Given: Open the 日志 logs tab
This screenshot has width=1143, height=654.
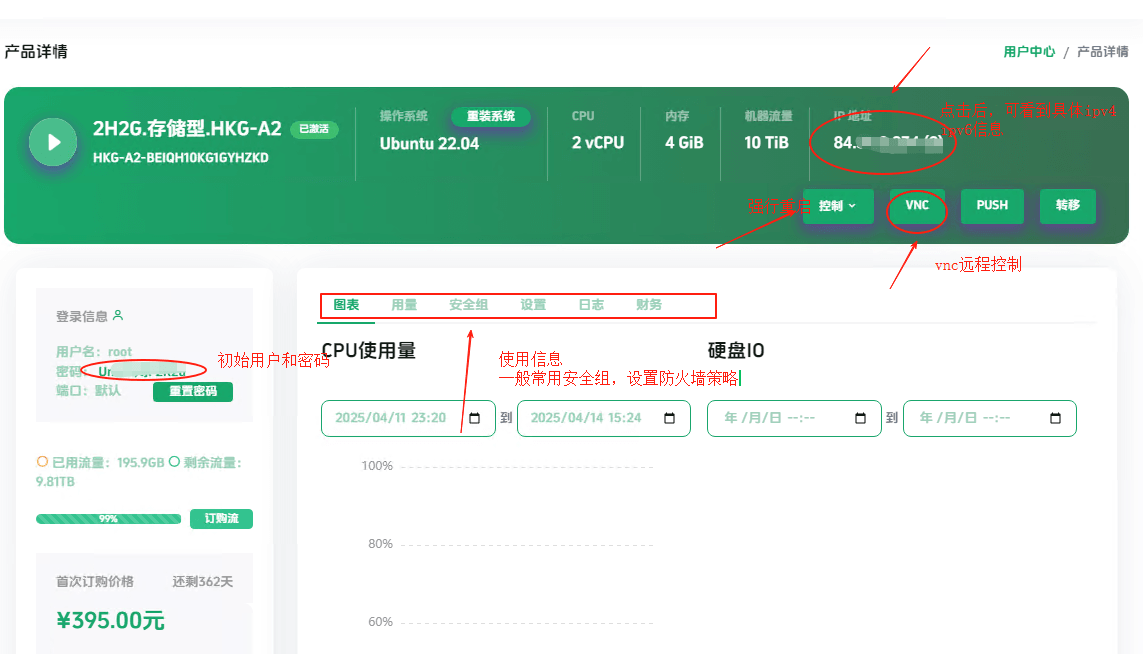Looking at the screenshot, I should (x=591, y=305).
